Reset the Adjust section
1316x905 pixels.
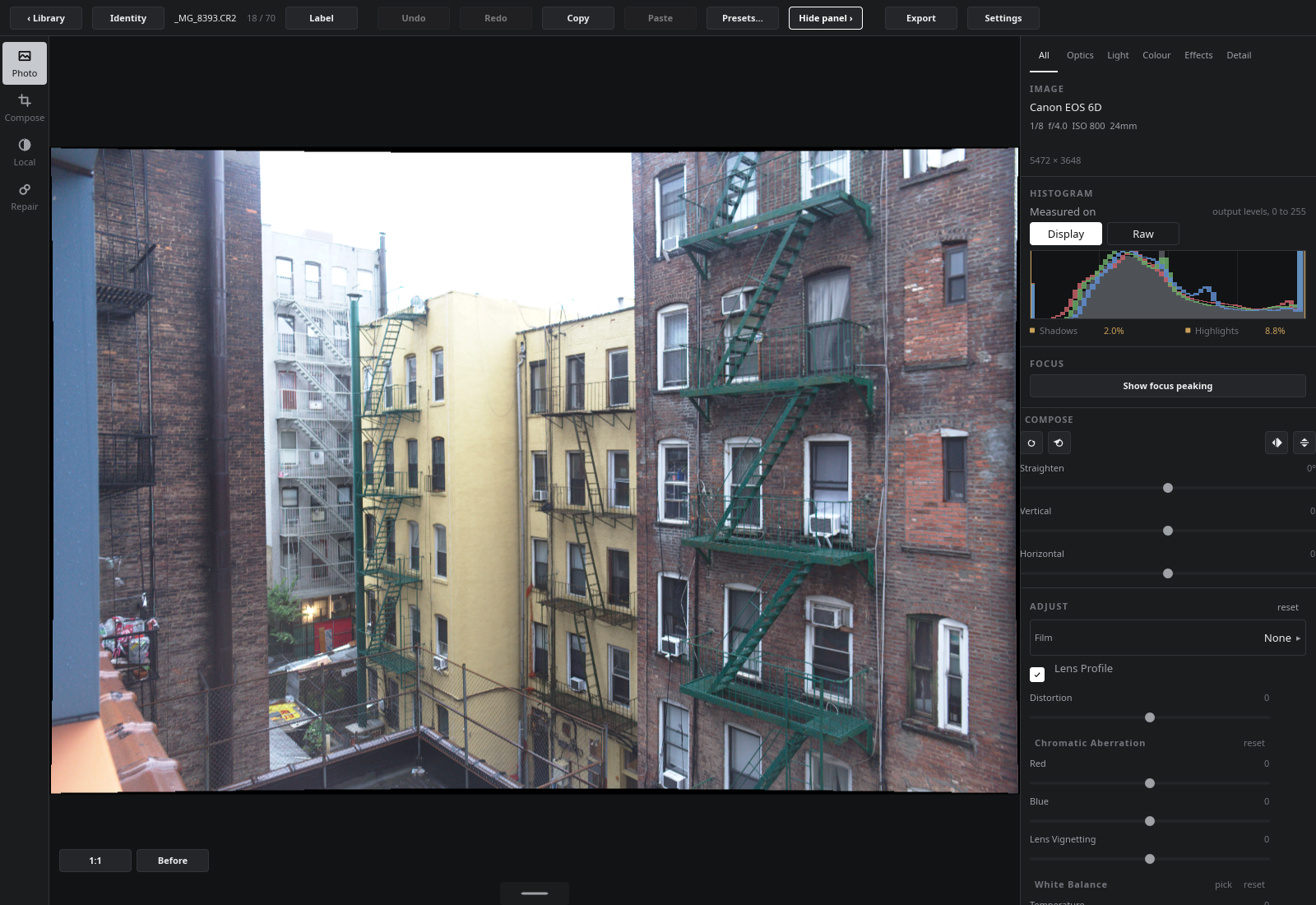[1288, 607]
